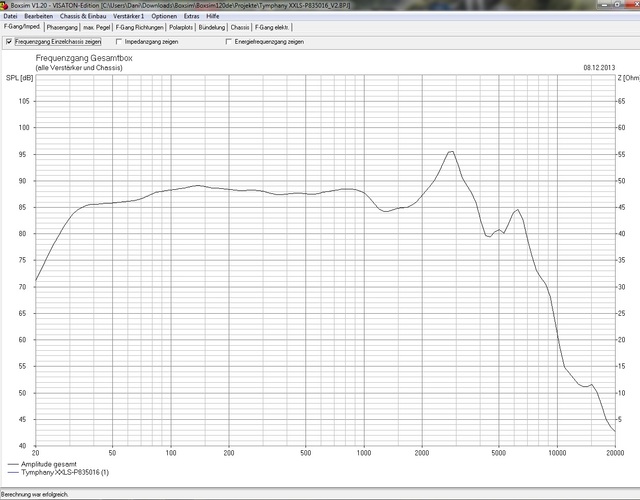The width and height of the screenshot is (640, 500).
Task: Open the Datei menu
Action: 10,17
